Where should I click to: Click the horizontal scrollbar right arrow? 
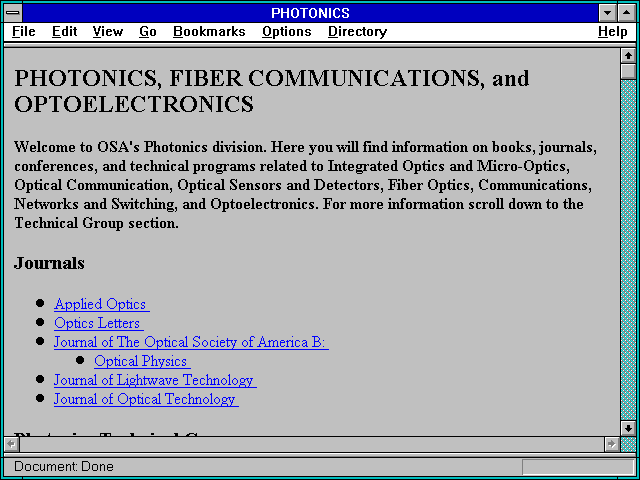coord(611,444)
